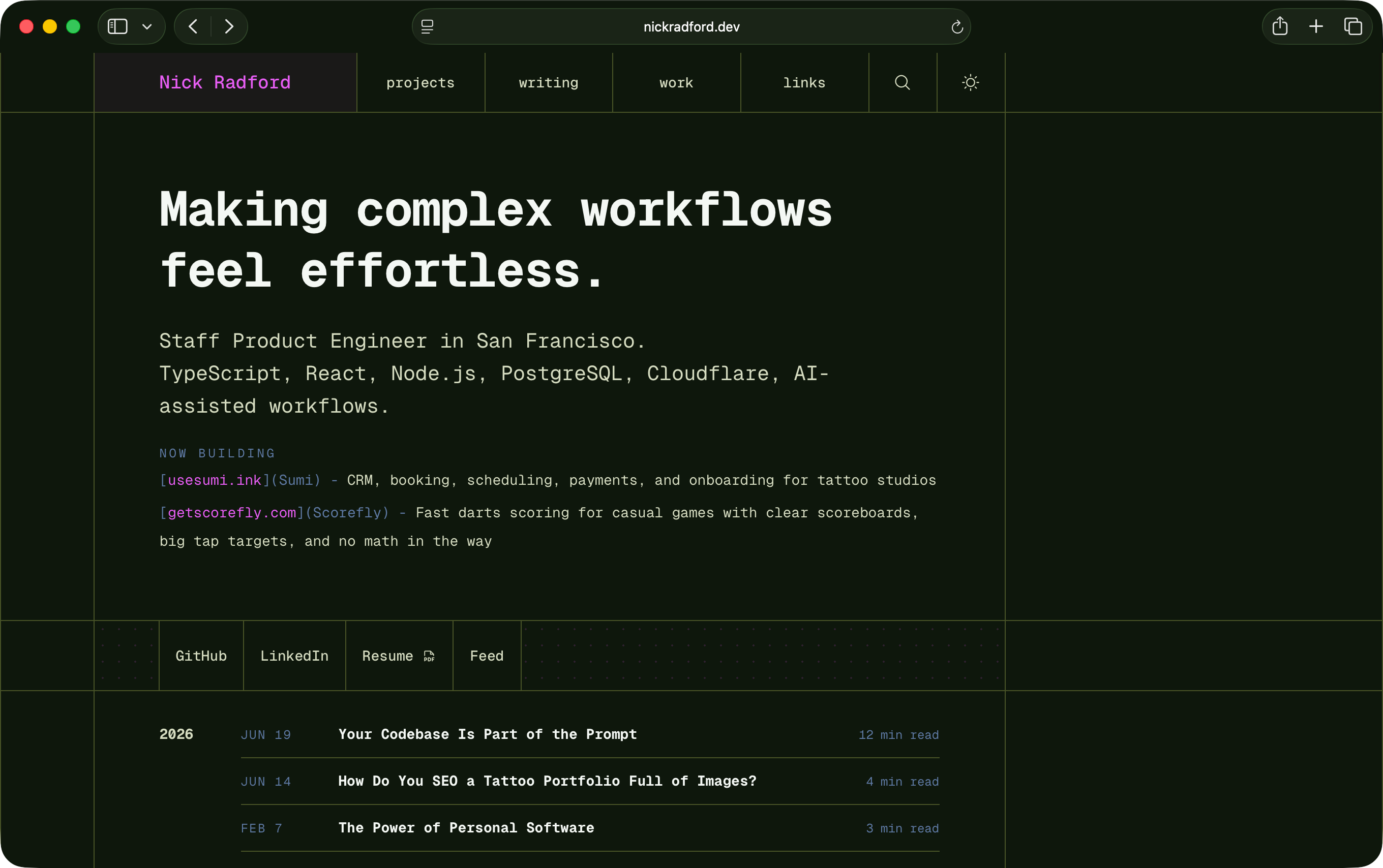Click the JUN 14 date
This screenshot has width=1383, height=868.
click(266, 781)
